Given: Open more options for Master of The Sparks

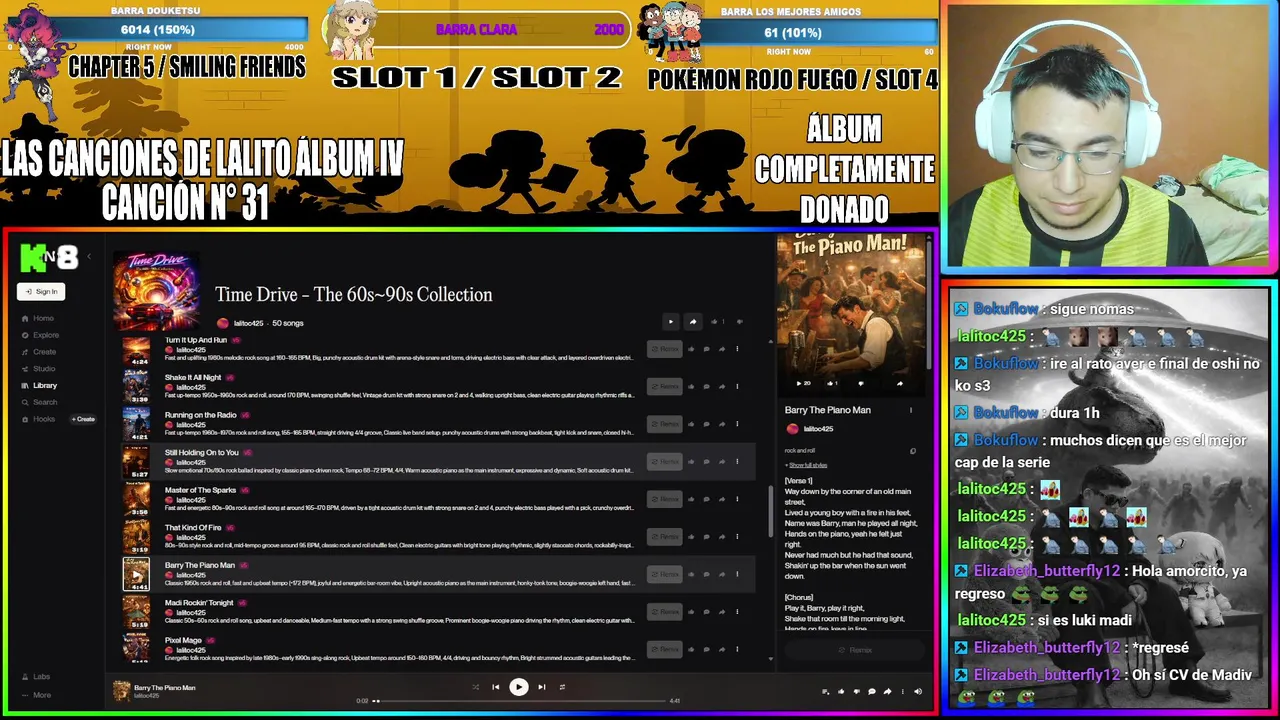Looking at the screenshot, I should click(737, 499).
